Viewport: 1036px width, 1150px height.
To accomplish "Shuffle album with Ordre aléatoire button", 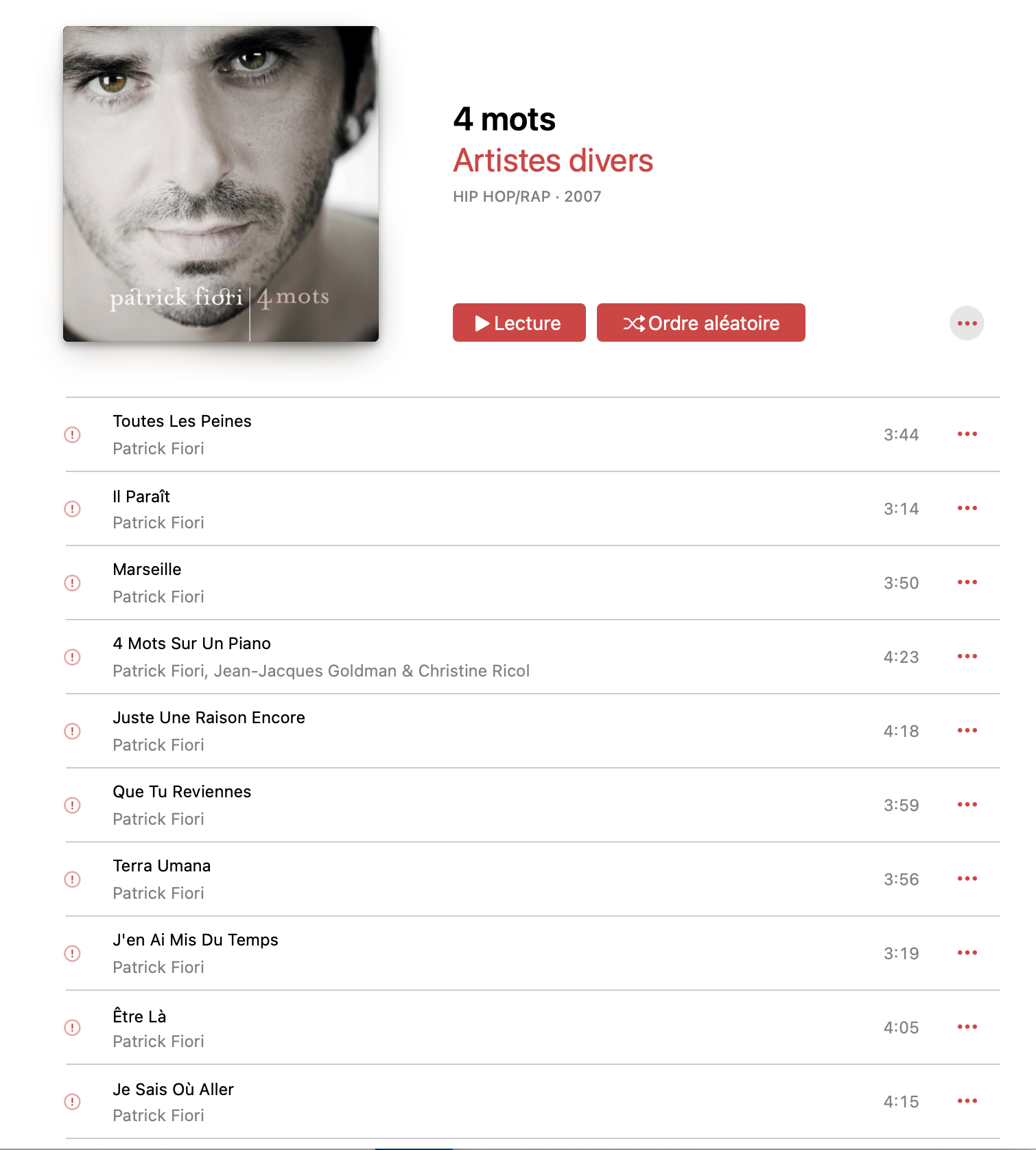I will coord(701,322).
